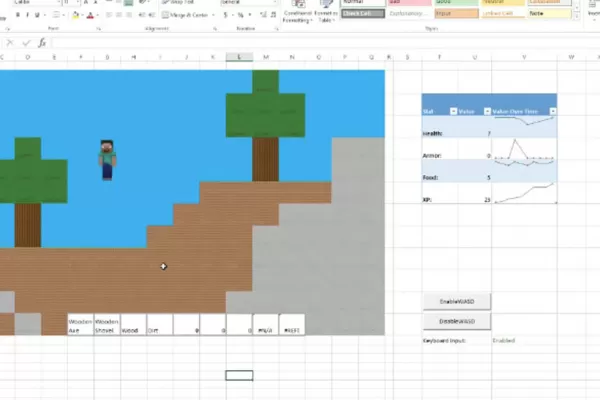Align text right in Alignment group

[129, 15]
